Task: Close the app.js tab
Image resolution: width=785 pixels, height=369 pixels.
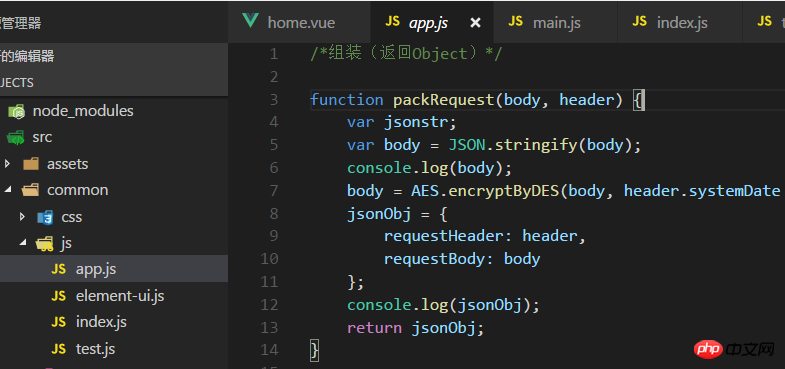Action: click(x=475, y=23)
